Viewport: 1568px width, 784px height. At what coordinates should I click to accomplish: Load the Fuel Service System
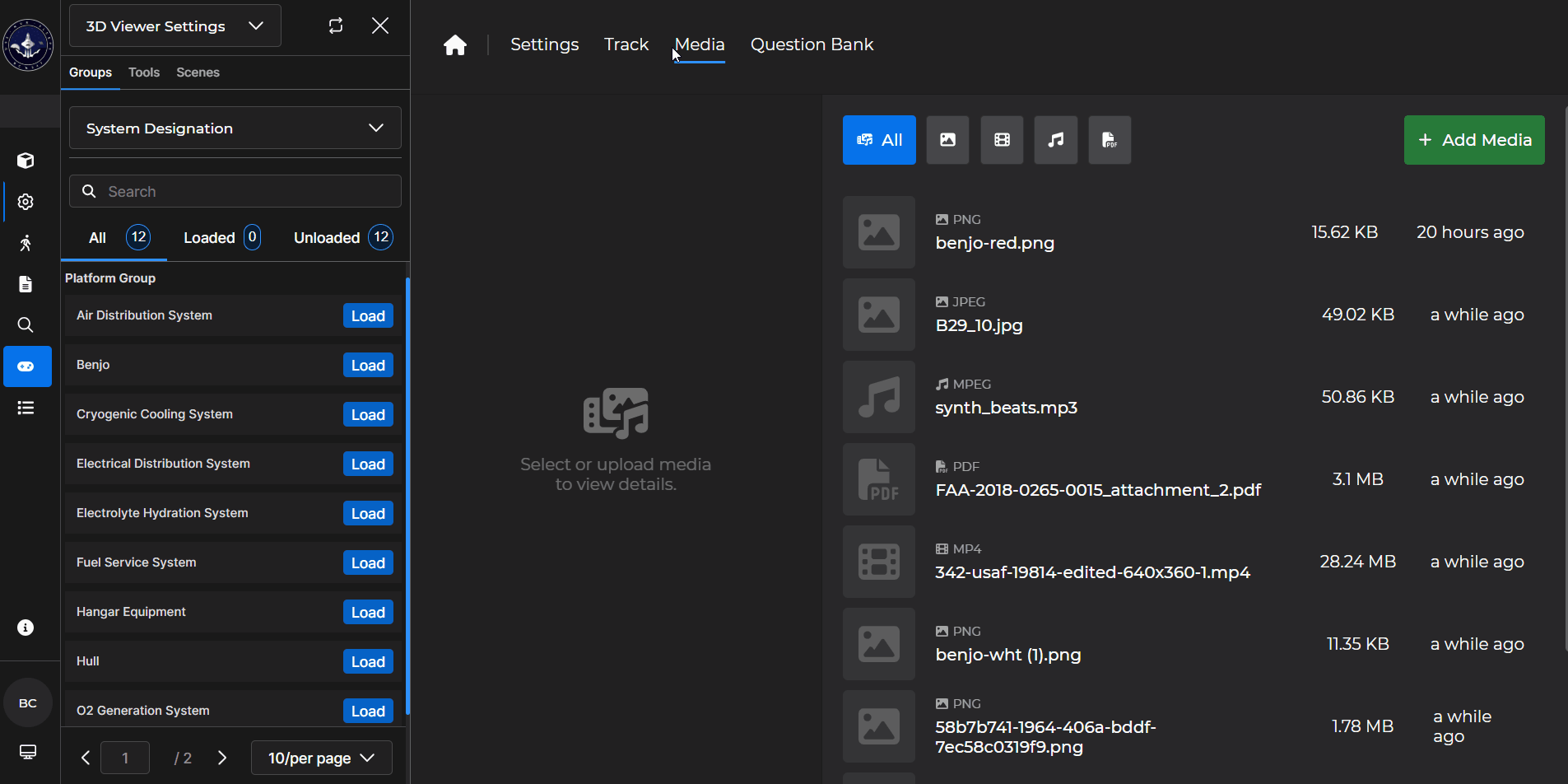(x=368, y=563)
